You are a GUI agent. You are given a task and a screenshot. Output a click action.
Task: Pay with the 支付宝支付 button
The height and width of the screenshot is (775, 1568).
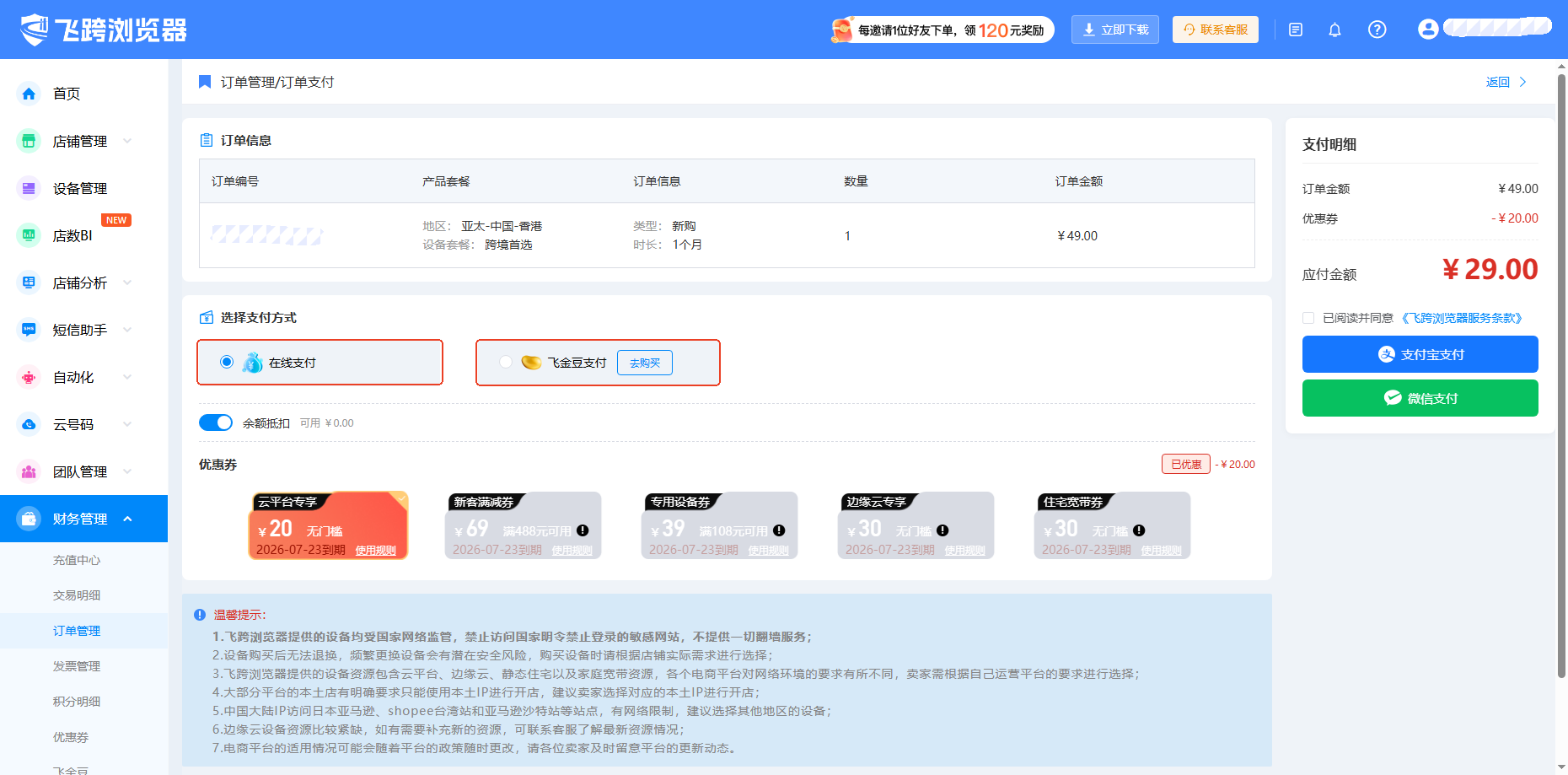coord(1420,354)
